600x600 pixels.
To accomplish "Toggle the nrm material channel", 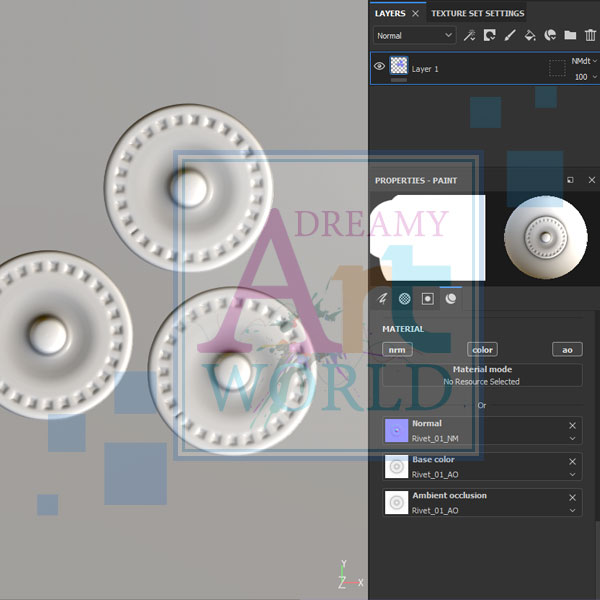I will click(x=397, y=349).
